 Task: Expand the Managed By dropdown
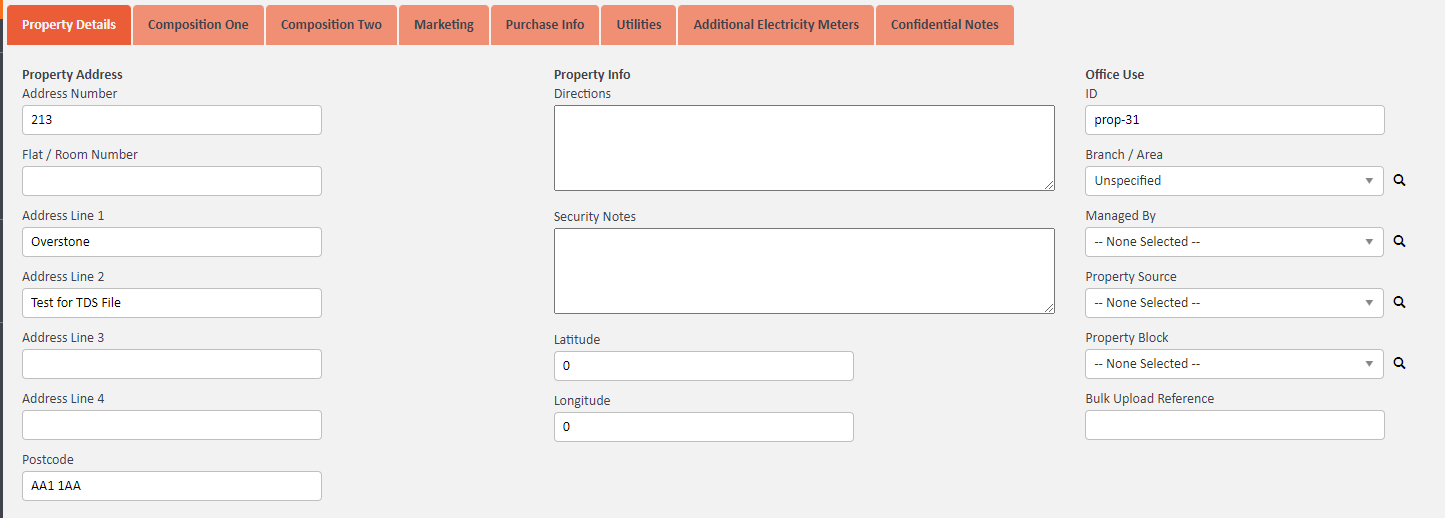click(1234, 242)
